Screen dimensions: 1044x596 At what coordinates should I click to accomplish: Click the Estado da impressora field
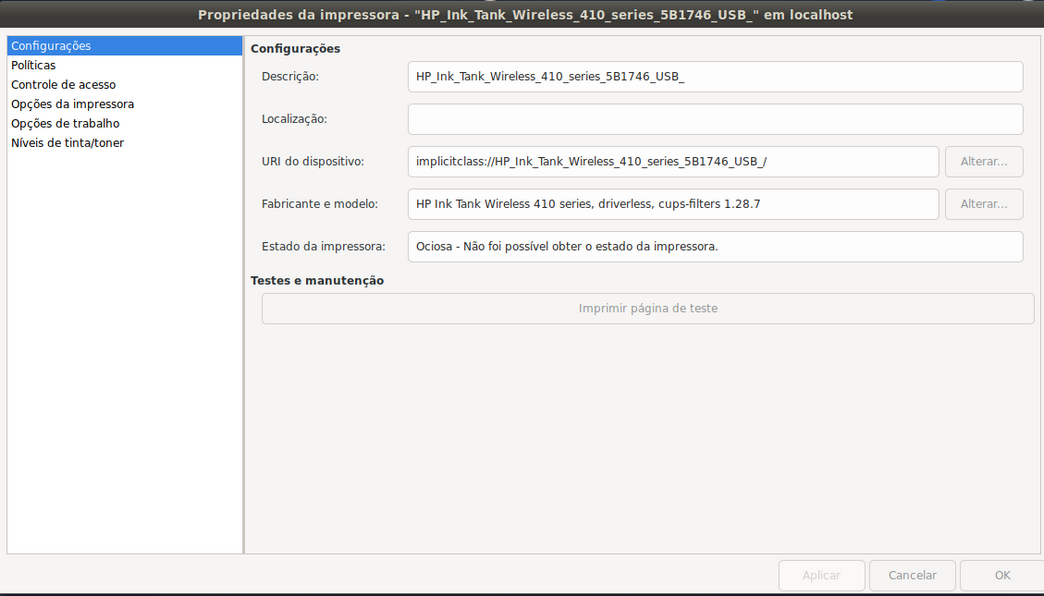pyautogui.click(x=715, y=246)
